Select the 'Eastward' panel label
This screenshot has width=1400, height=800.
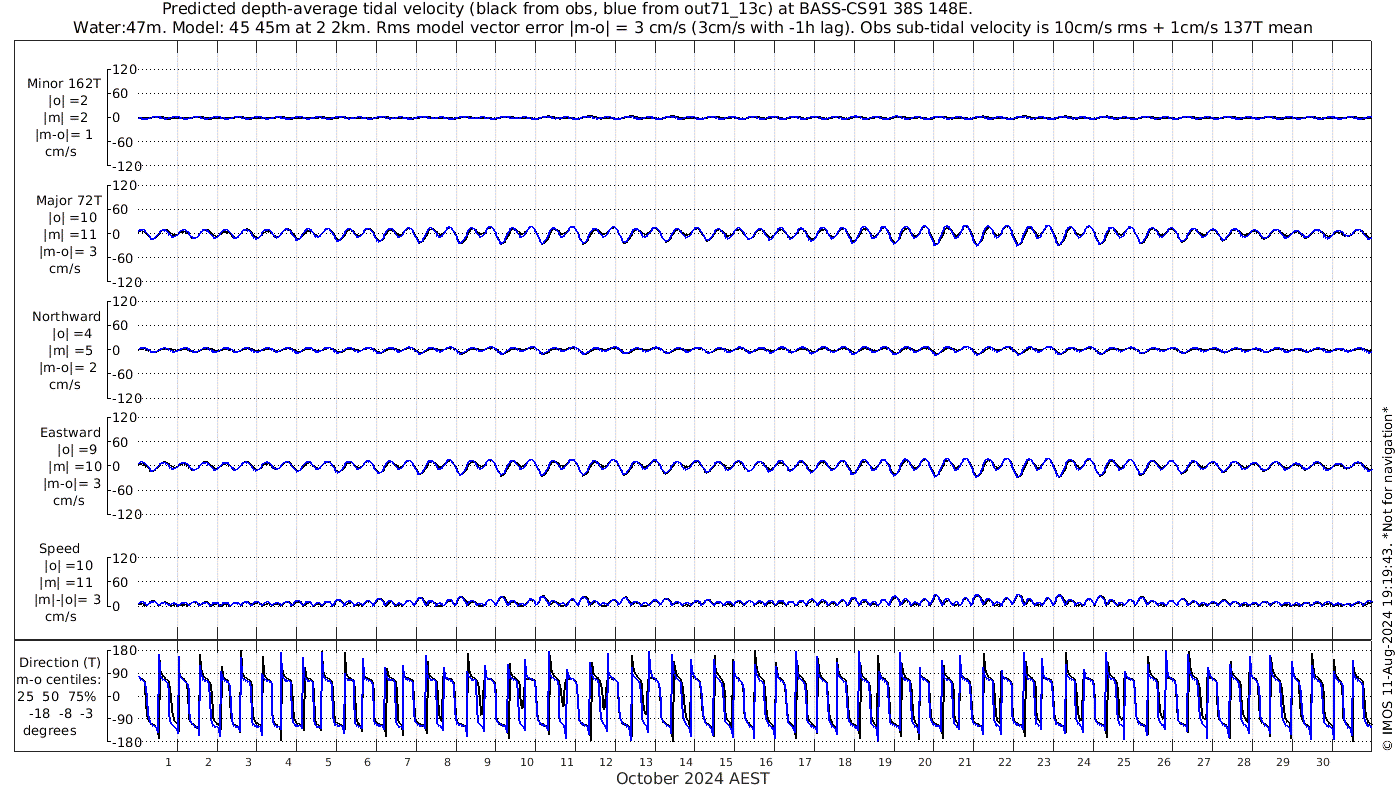click(71, 432)
